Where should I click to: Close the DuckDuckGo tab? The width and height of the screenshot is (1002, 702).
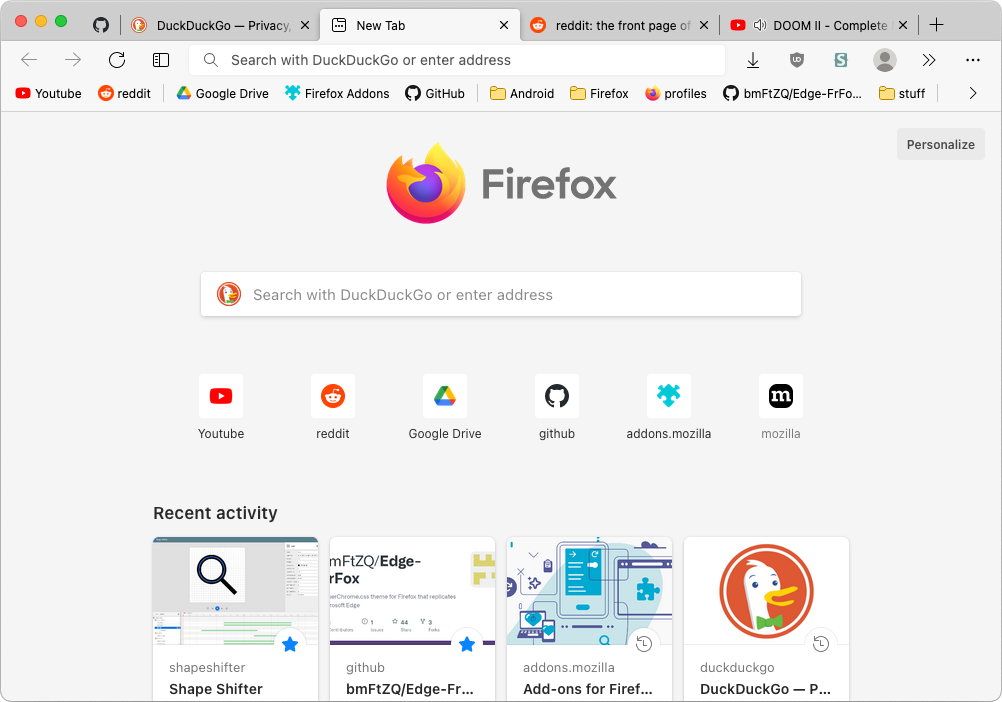tap(305, 25)
